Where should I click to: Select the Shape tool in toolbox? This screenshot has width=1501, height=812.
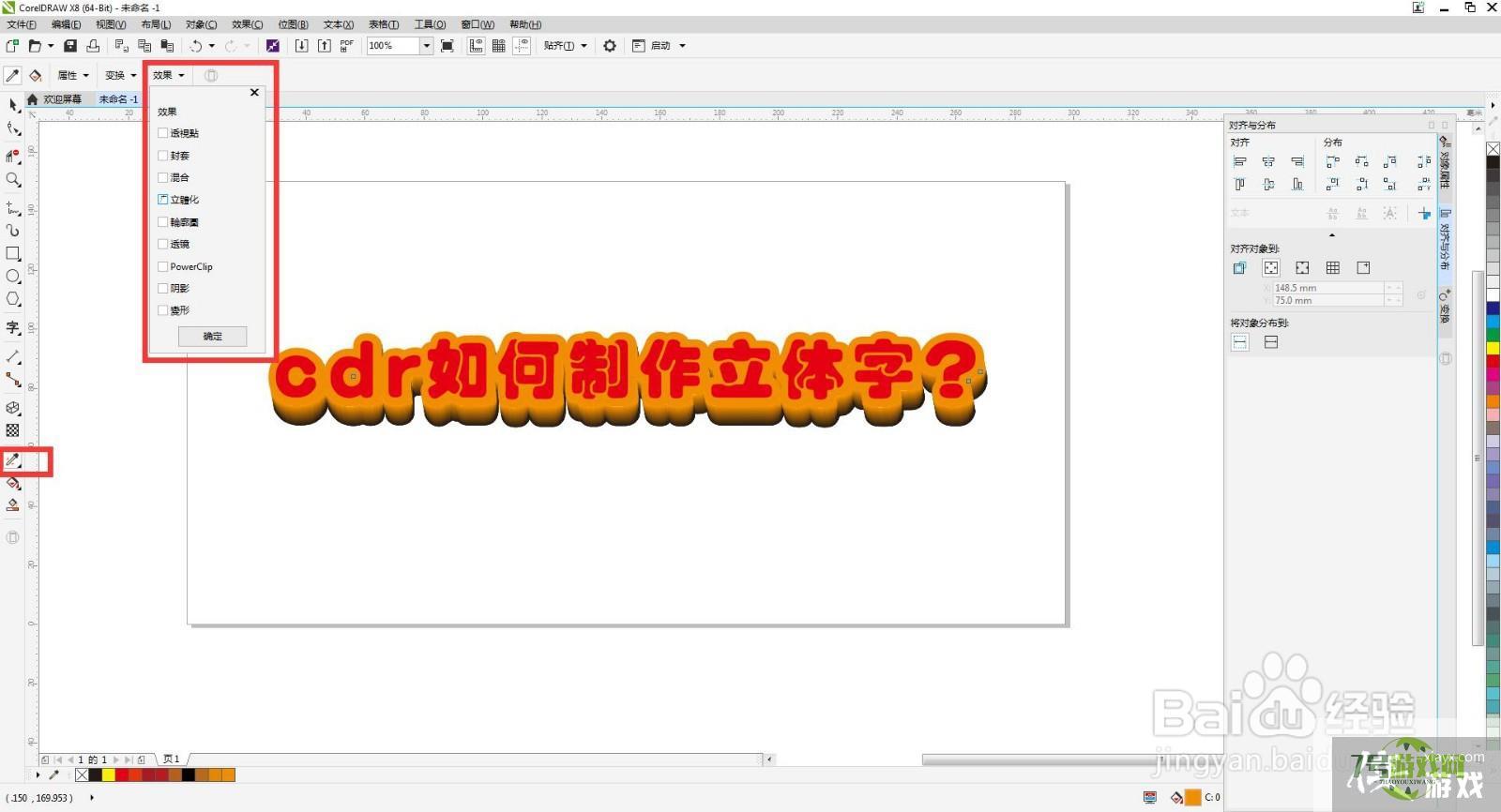pyautogui.click(x=13, y=128)
